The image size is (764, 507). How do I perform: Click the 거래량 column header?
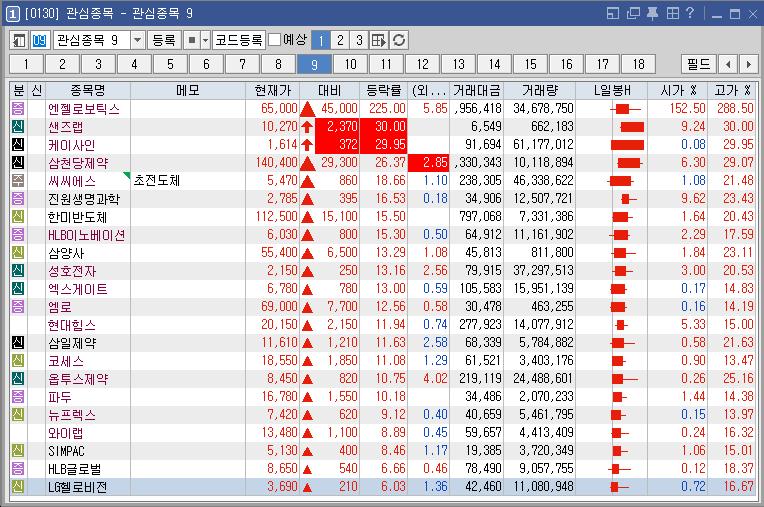pyautogui.click(x=539, y=90)
